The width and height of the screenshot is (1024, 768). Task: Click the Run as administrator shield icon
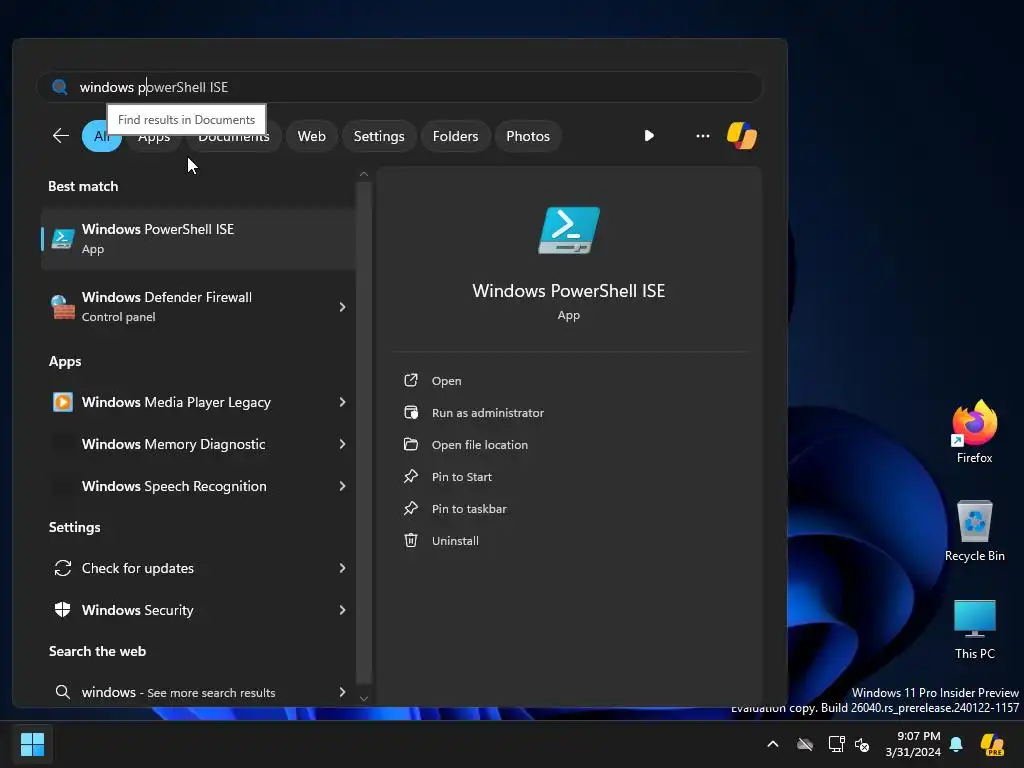[x=411, y=412]
